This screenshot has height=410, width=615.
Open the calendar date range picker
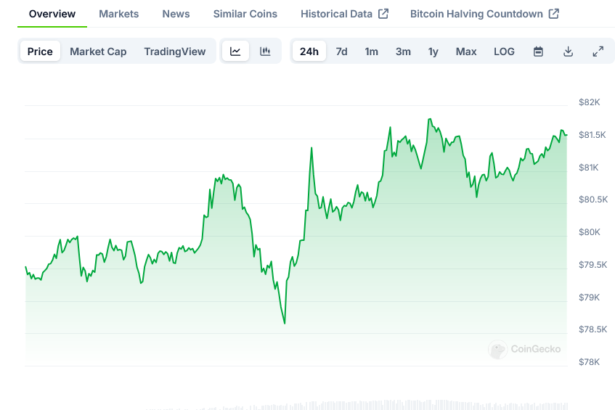[538, 51]
